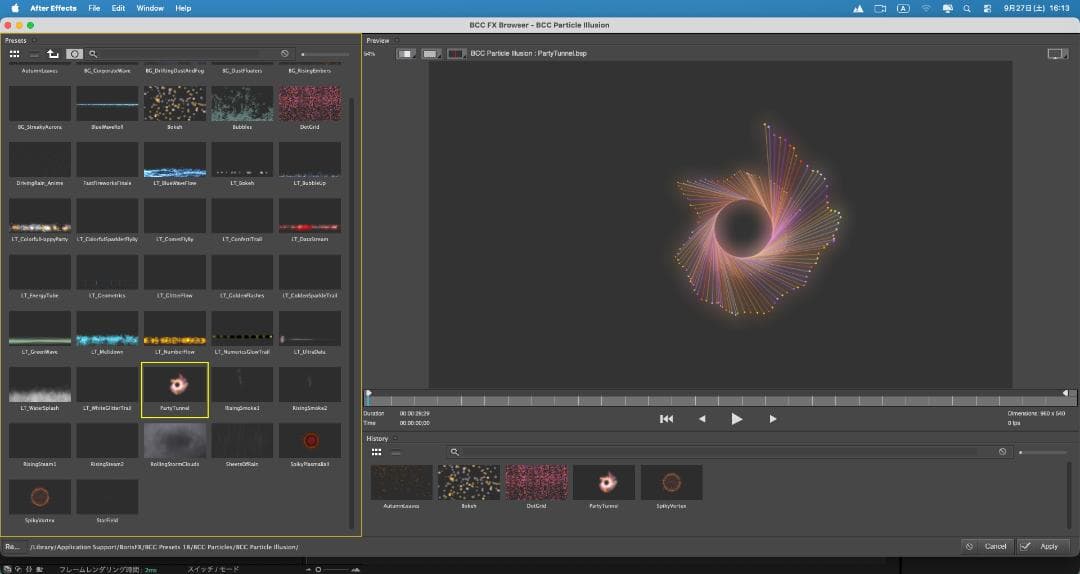
Task: Open the Window menu
Action: [150, 8]
